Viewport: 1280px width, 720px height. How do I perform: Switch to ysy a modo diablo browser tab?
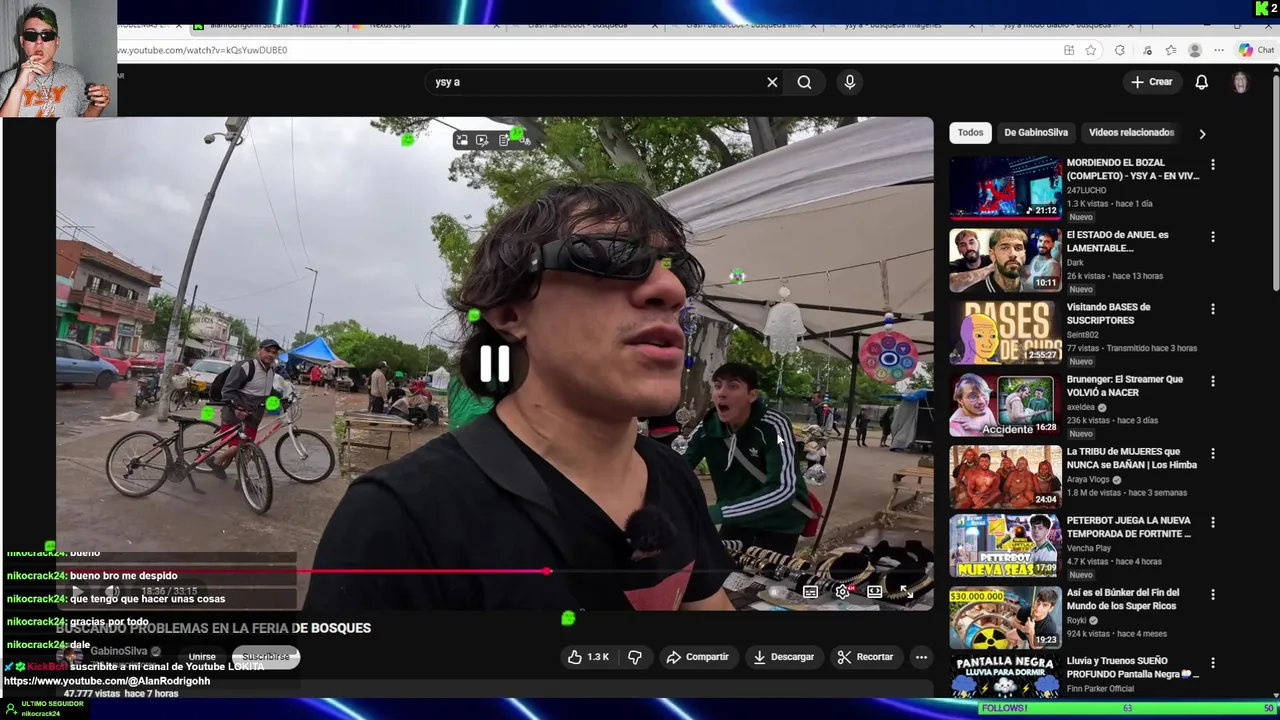point(1062,25)
